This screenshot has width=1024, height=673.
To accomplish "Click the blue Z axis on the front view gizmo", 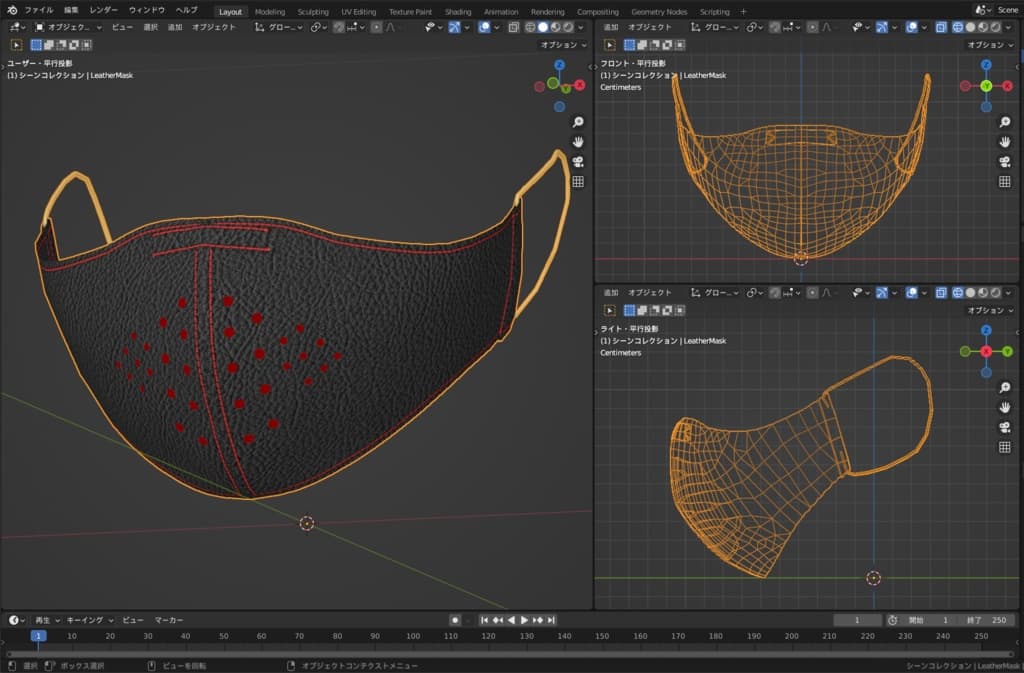I will pyautogui.click(x=986, y=65).
